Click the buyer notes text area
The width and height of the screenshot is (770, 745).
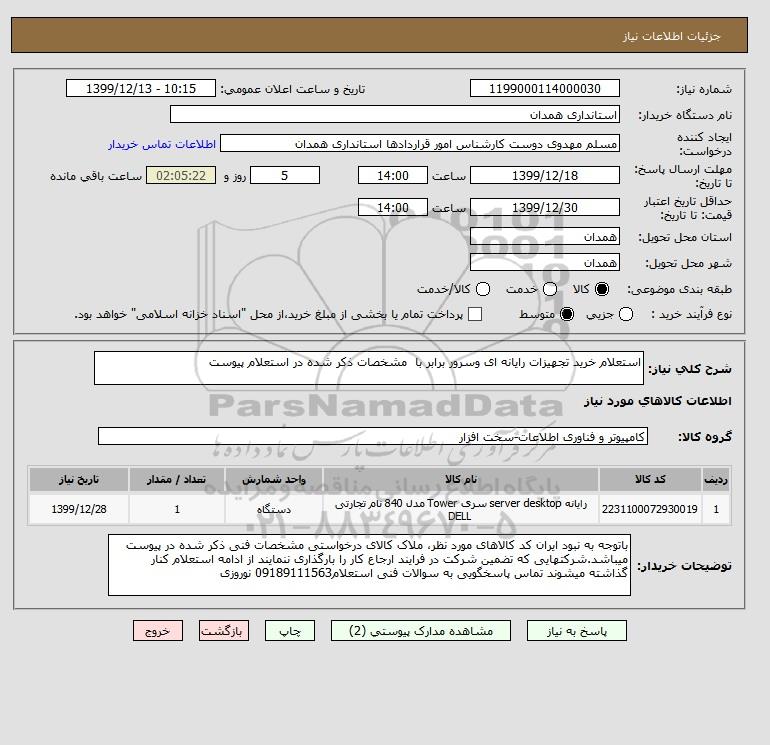click(x=369, y=565)
